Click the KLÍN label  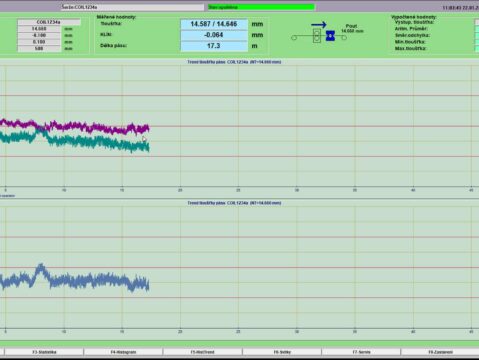click(106, 34)
